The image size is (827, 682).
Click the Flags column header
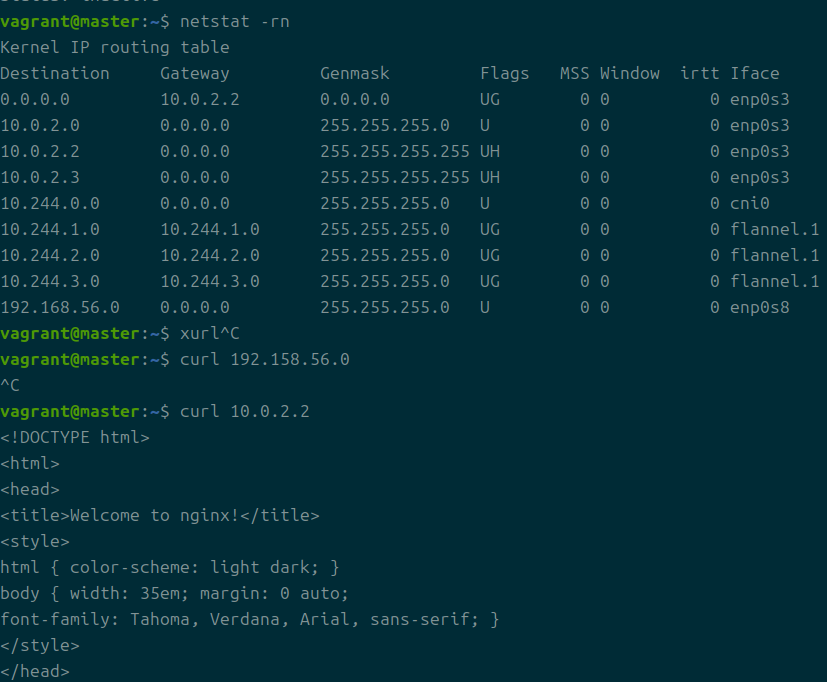[505, 73]
